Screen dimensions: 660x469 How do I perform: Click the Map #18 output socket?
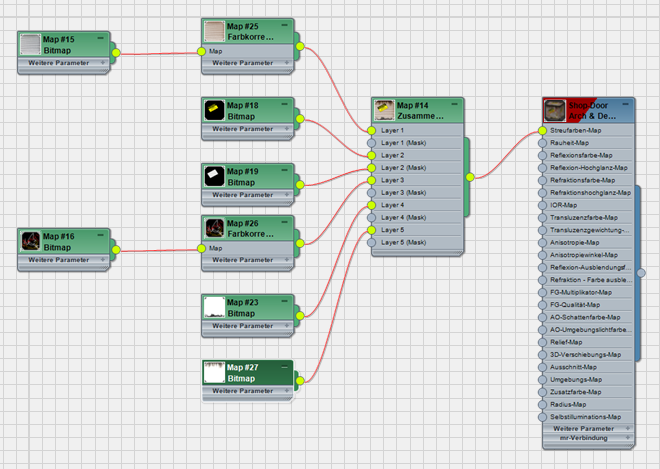point(300,119)
